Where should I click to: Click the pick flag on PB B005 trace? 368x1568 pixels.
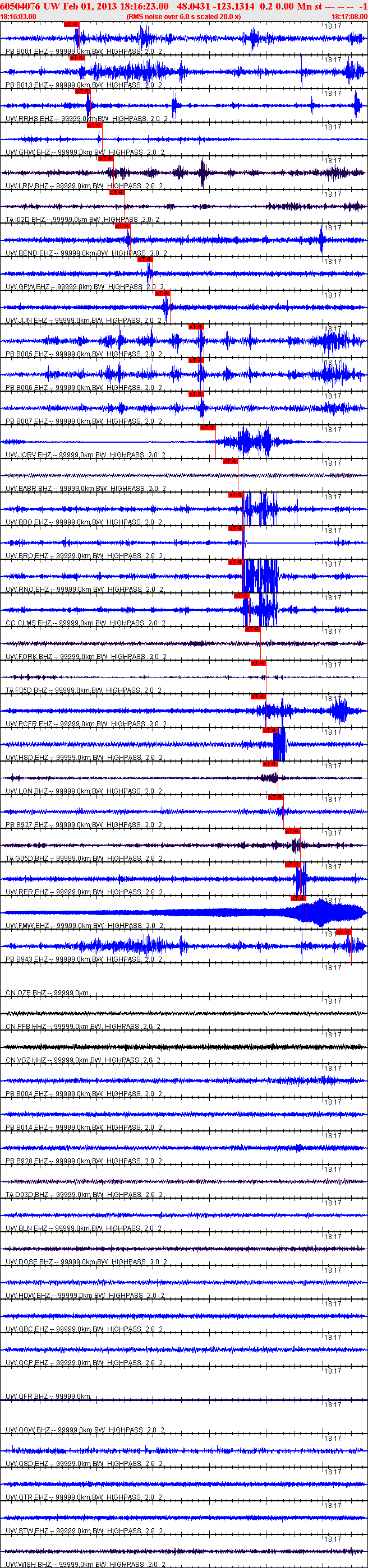pyautogui.click(x=196, y=327)
